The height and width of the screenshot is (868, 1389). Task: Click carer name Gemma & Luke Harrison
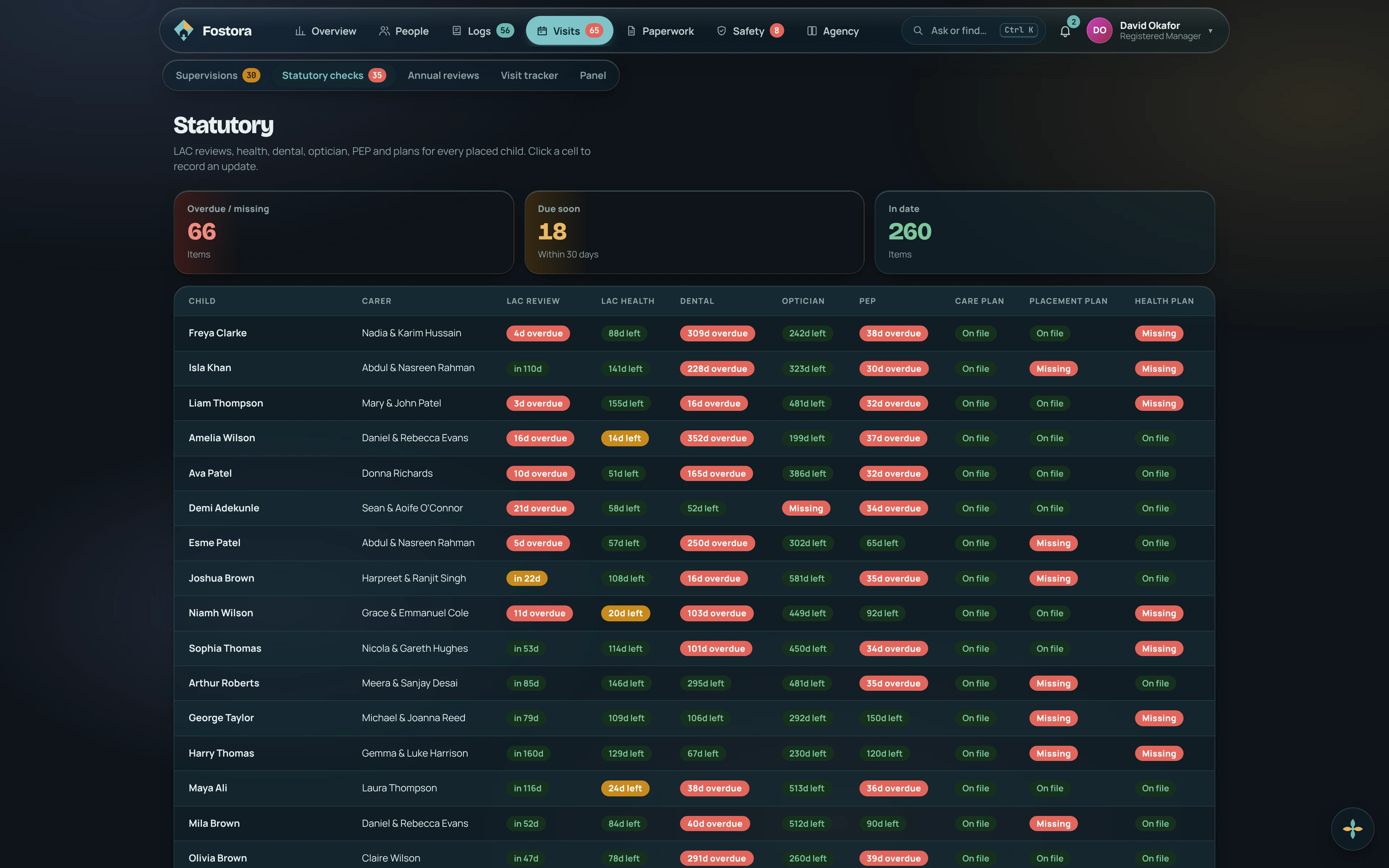pos(415,753)
